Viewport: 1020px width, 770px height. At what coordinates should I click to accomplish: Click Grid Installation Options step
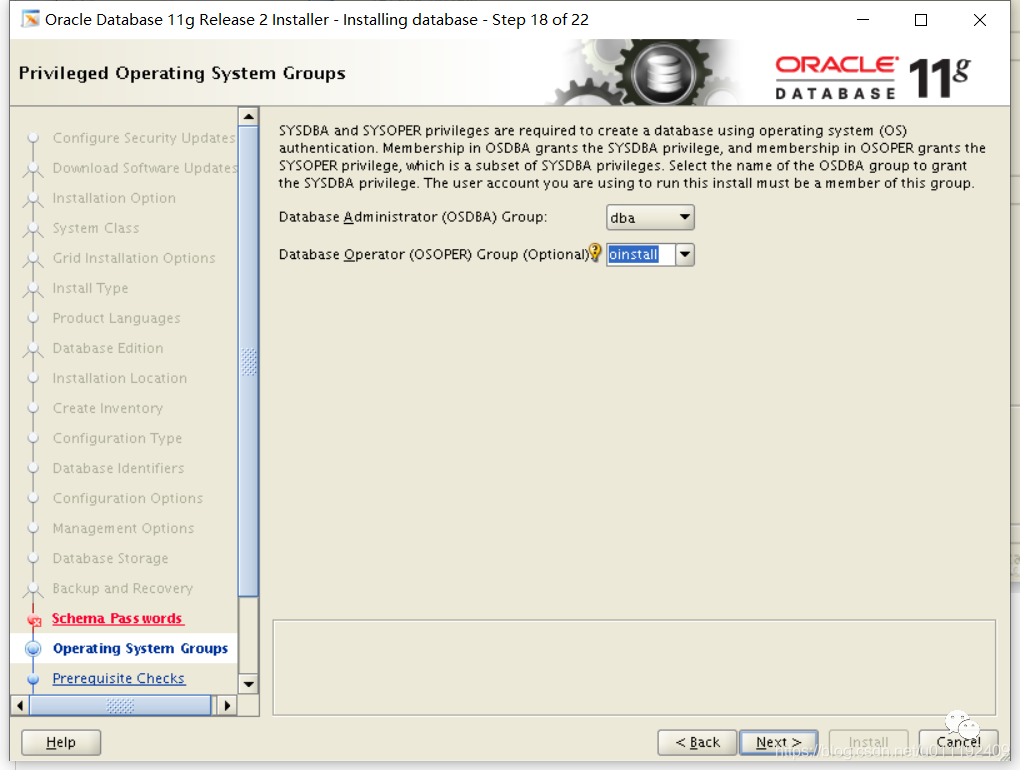pos(133,258)
